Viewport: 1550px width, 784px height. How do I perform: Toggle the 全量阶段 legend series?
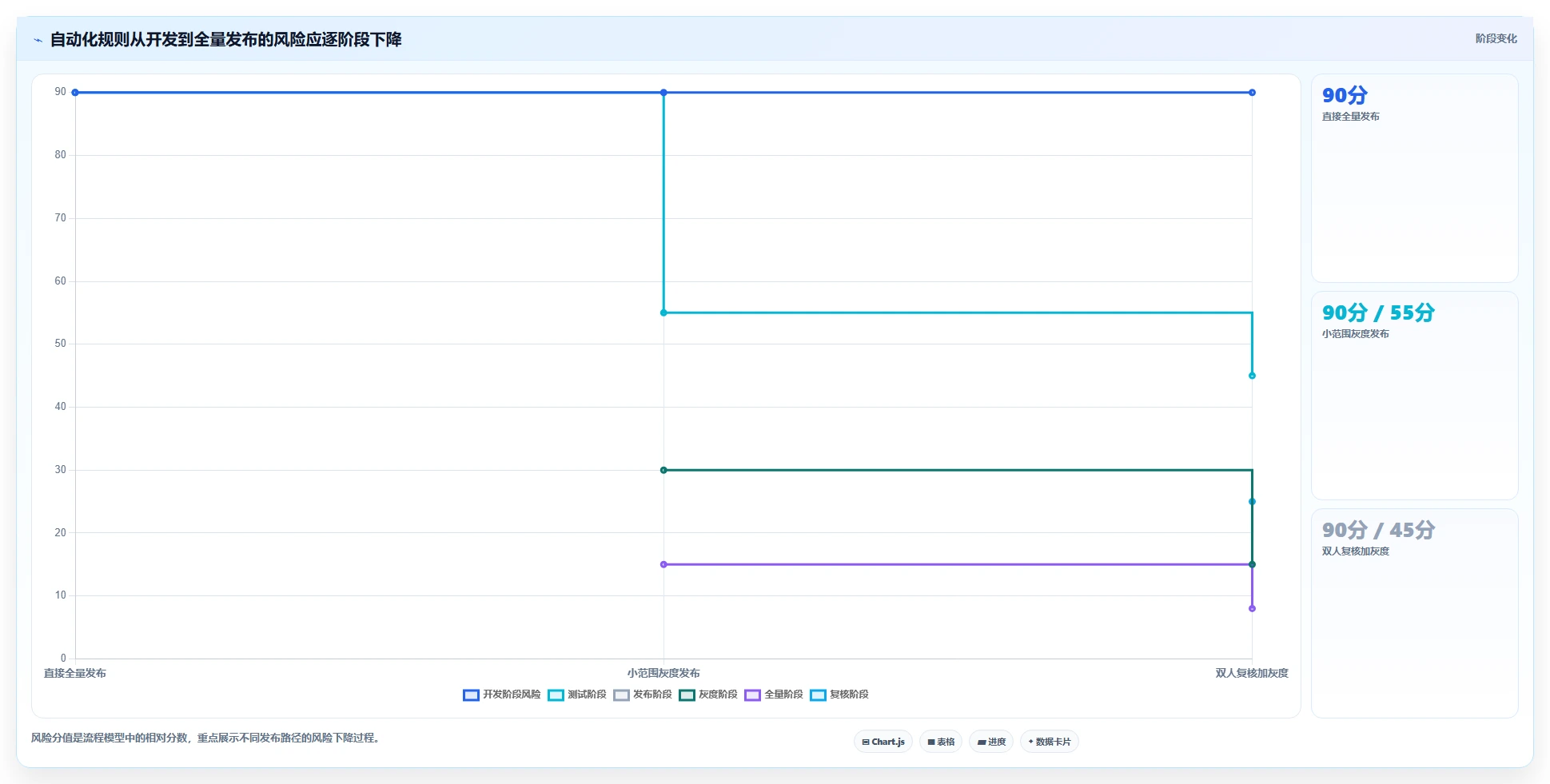774,694
